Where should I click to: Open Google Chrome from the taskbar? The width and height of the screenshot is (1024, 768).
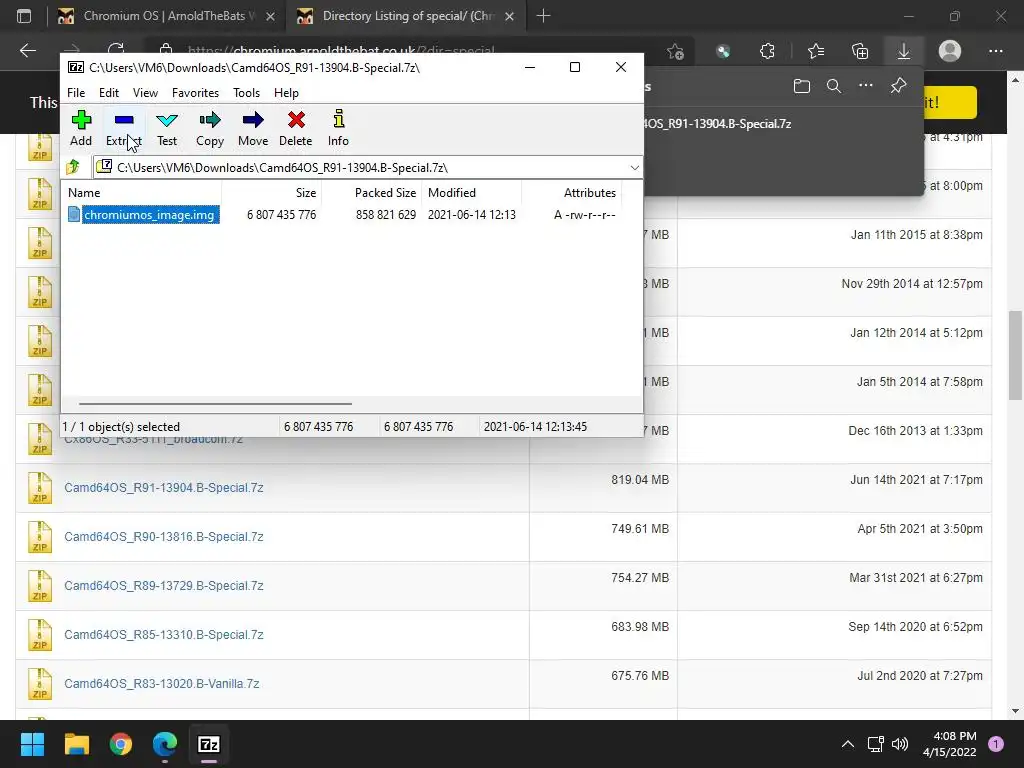(121, 744)
